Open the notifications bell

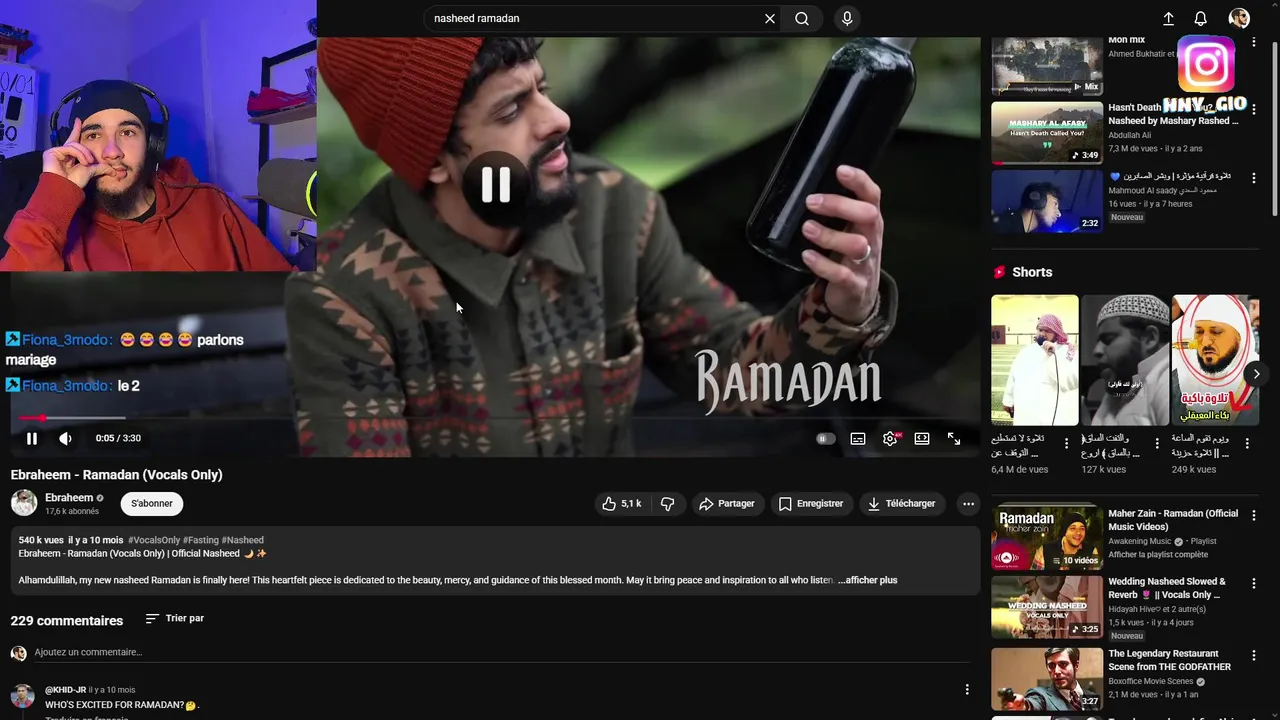tap(1201, 18)
